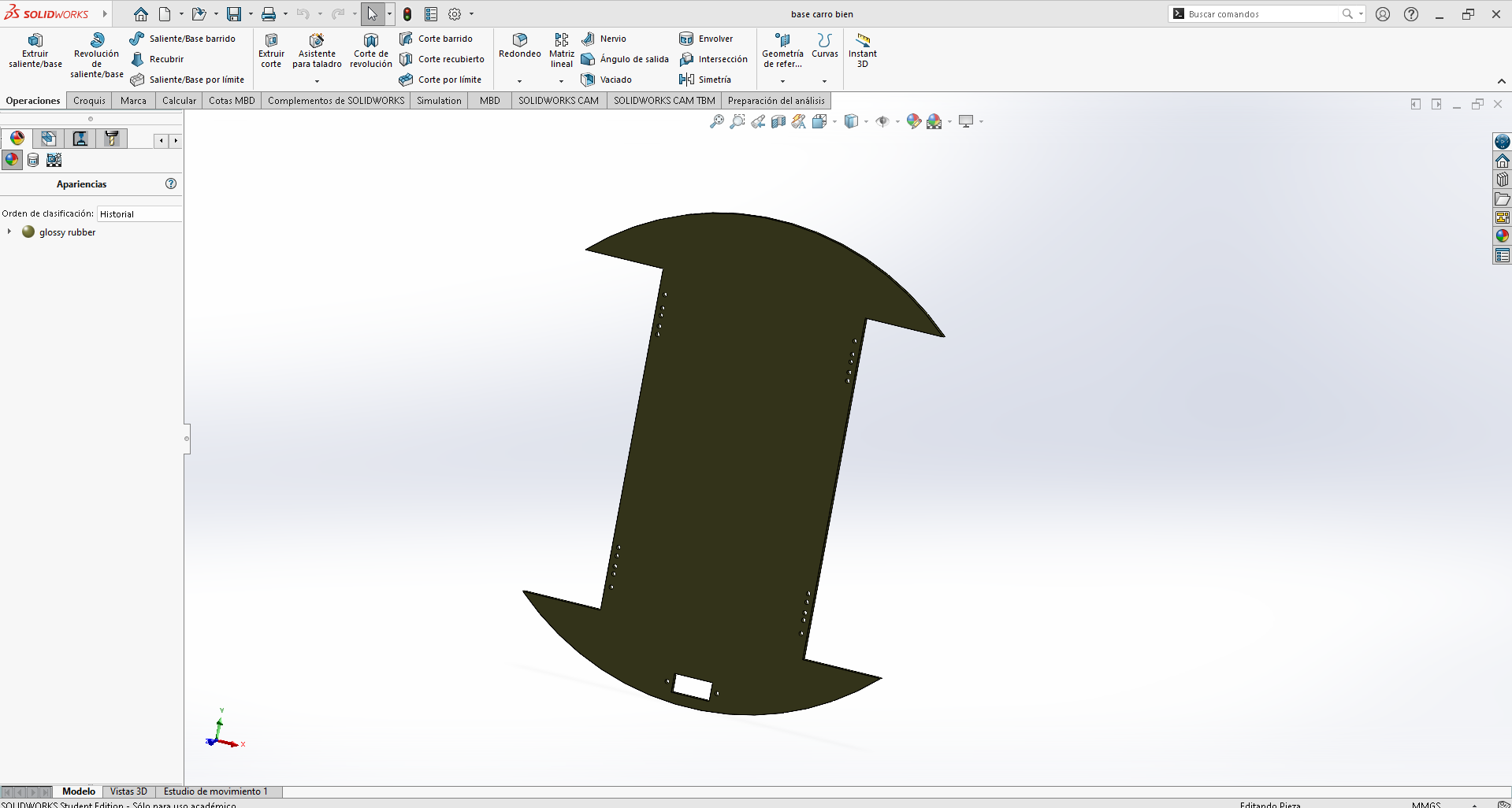The image size is (1512, 808).
Task: Click the Extruir corte tool
Action: (271, 51)
